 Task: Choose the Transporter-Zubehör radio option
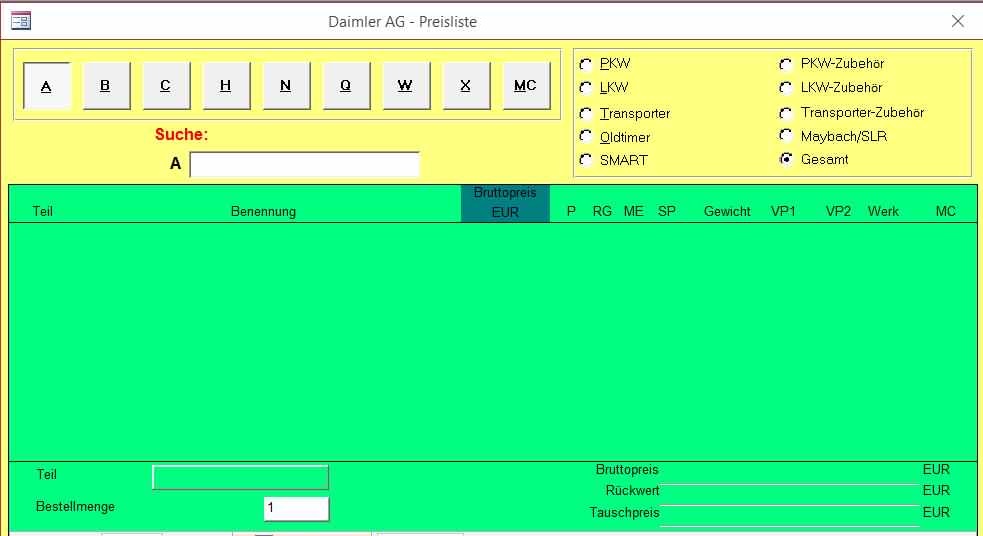tap(786, 113)
